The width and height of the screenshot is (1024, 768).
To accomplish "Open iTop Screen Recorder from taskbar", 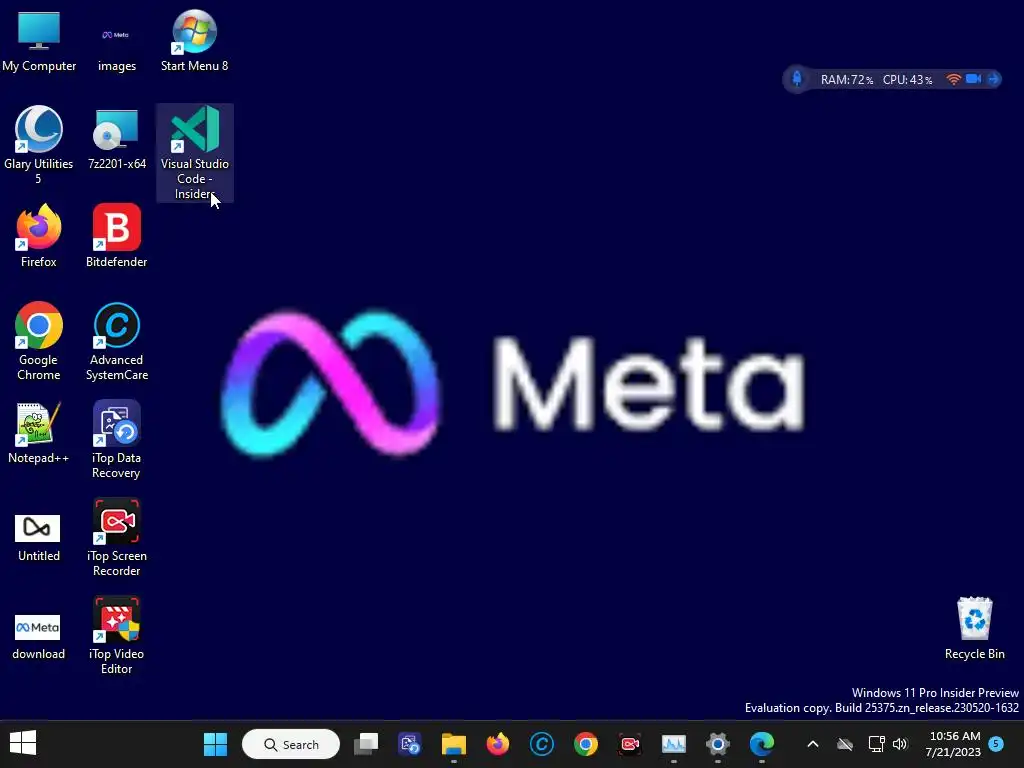I will point(630,744).
